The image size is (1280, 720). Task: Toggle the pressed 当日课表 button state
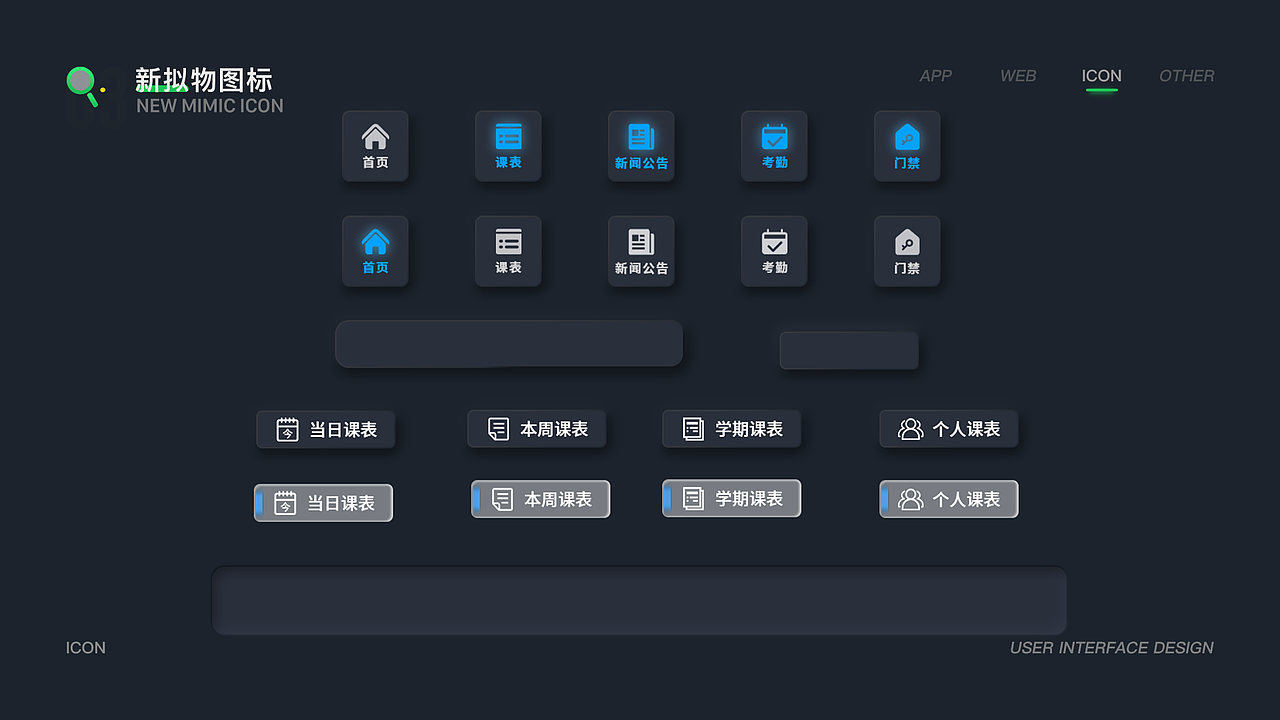coord(322,503)
